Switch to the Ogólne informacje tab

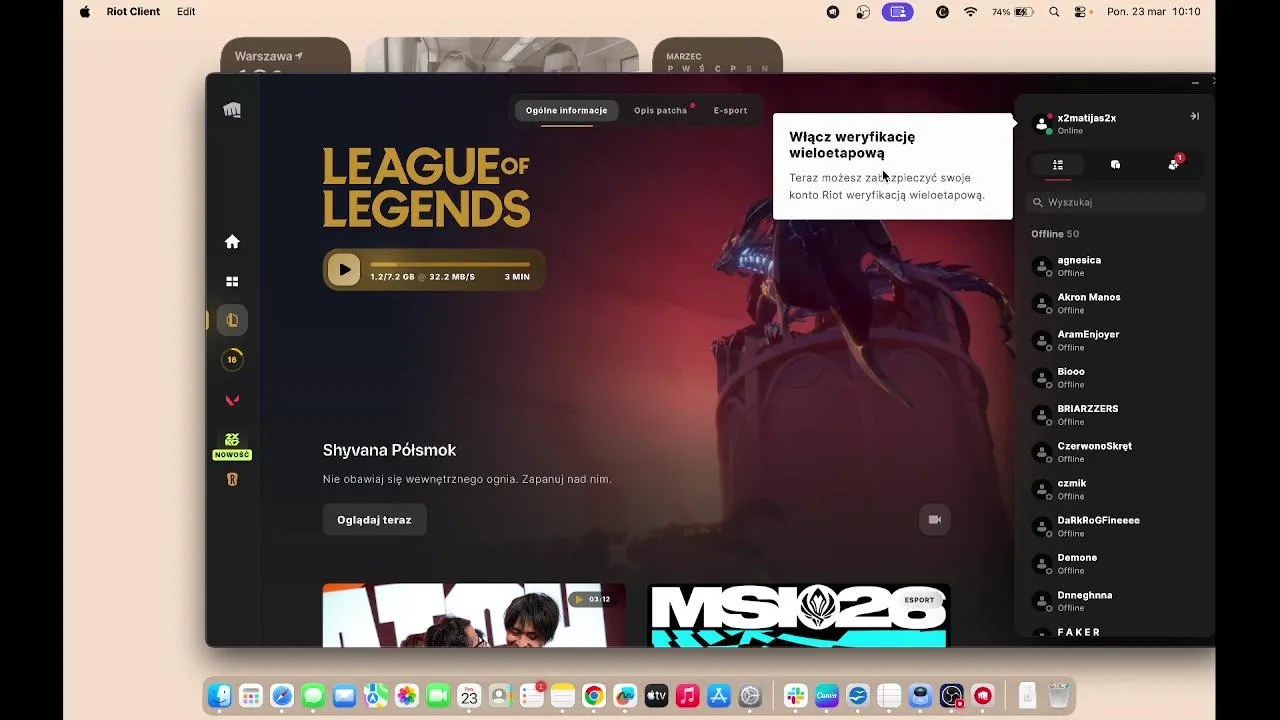pos(567,111)
